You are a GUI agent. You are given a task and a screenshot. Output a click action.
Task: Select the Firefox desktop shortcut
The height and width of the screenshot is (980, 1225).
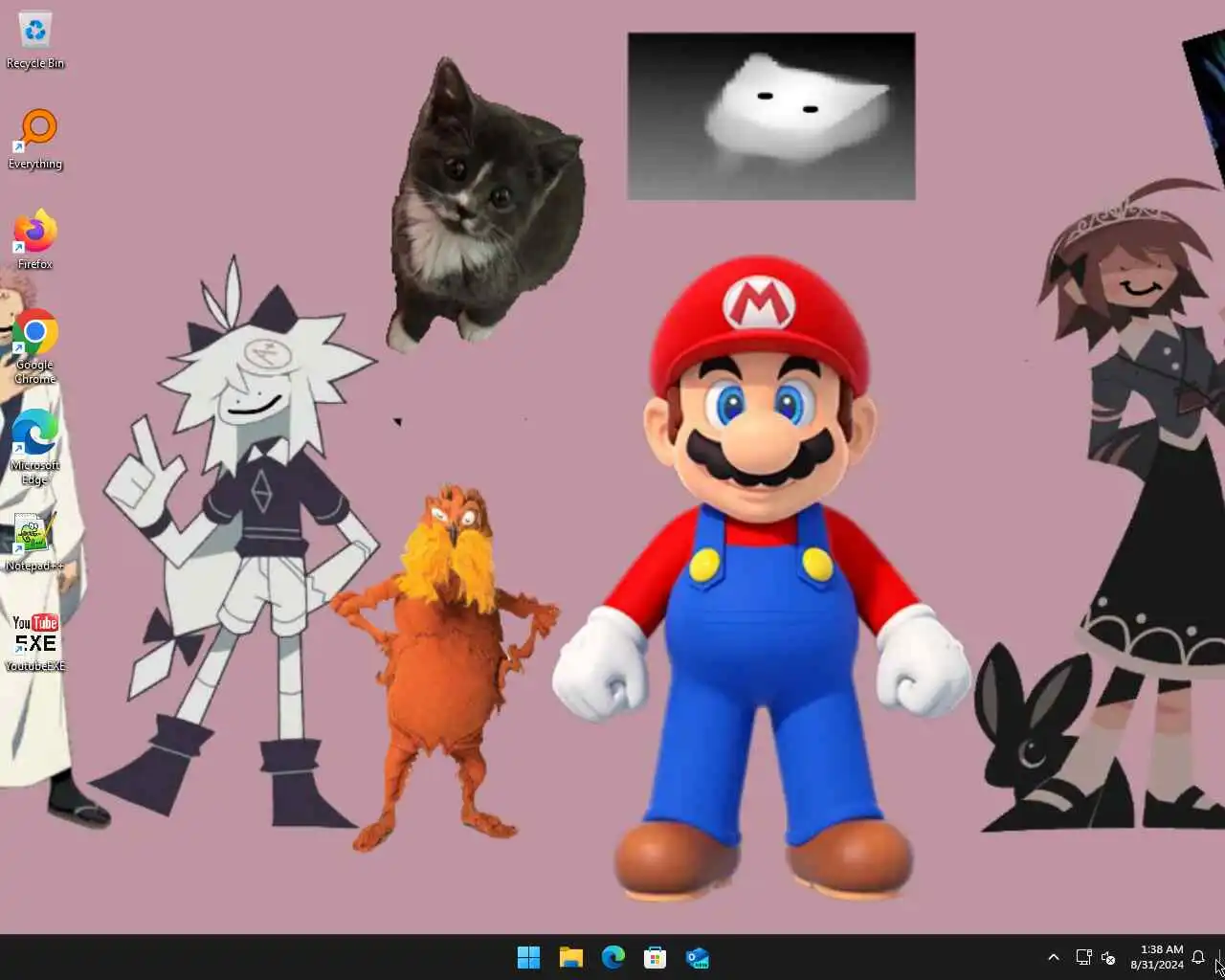35,239
